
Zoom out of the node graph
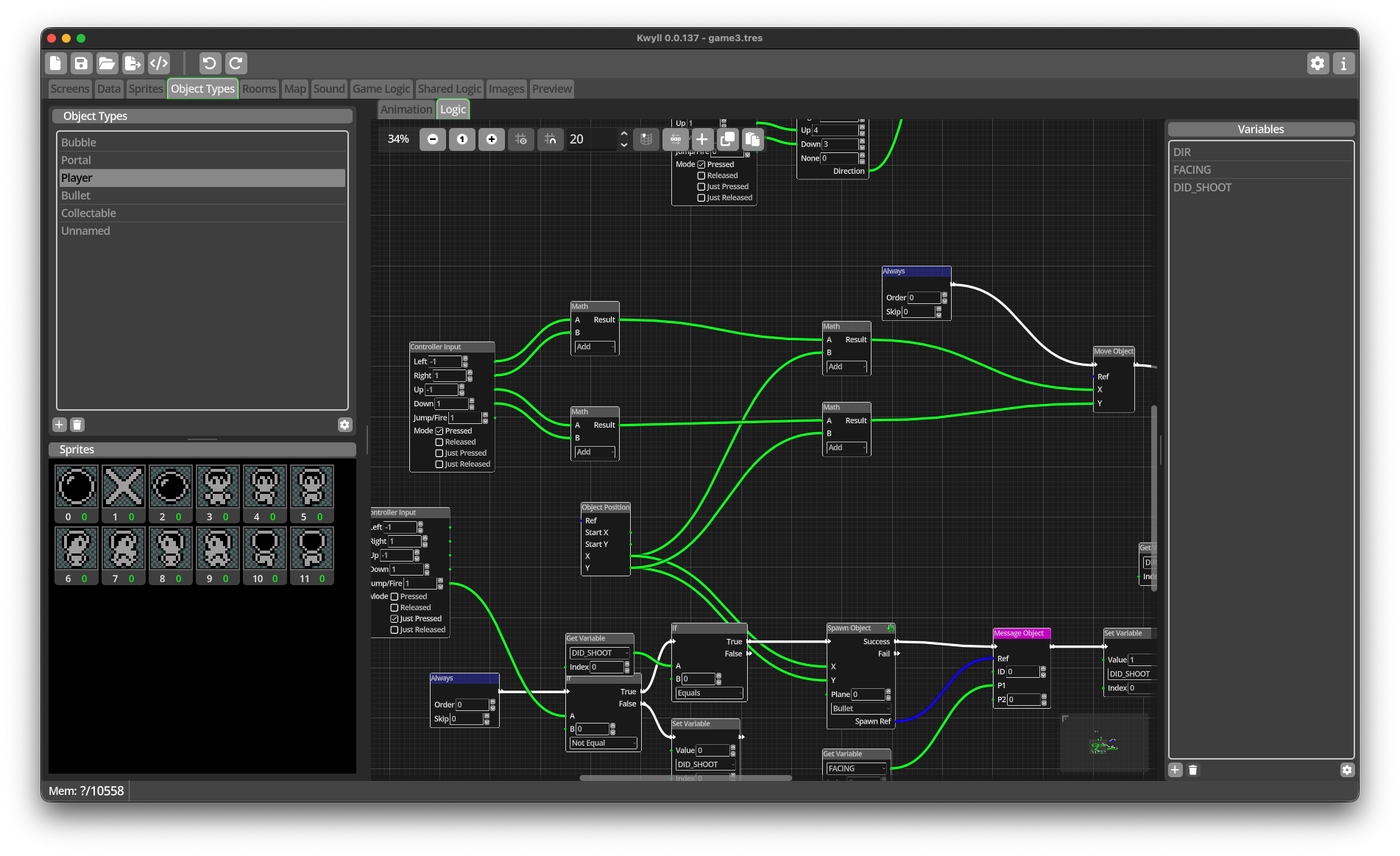tap(433, 139)
